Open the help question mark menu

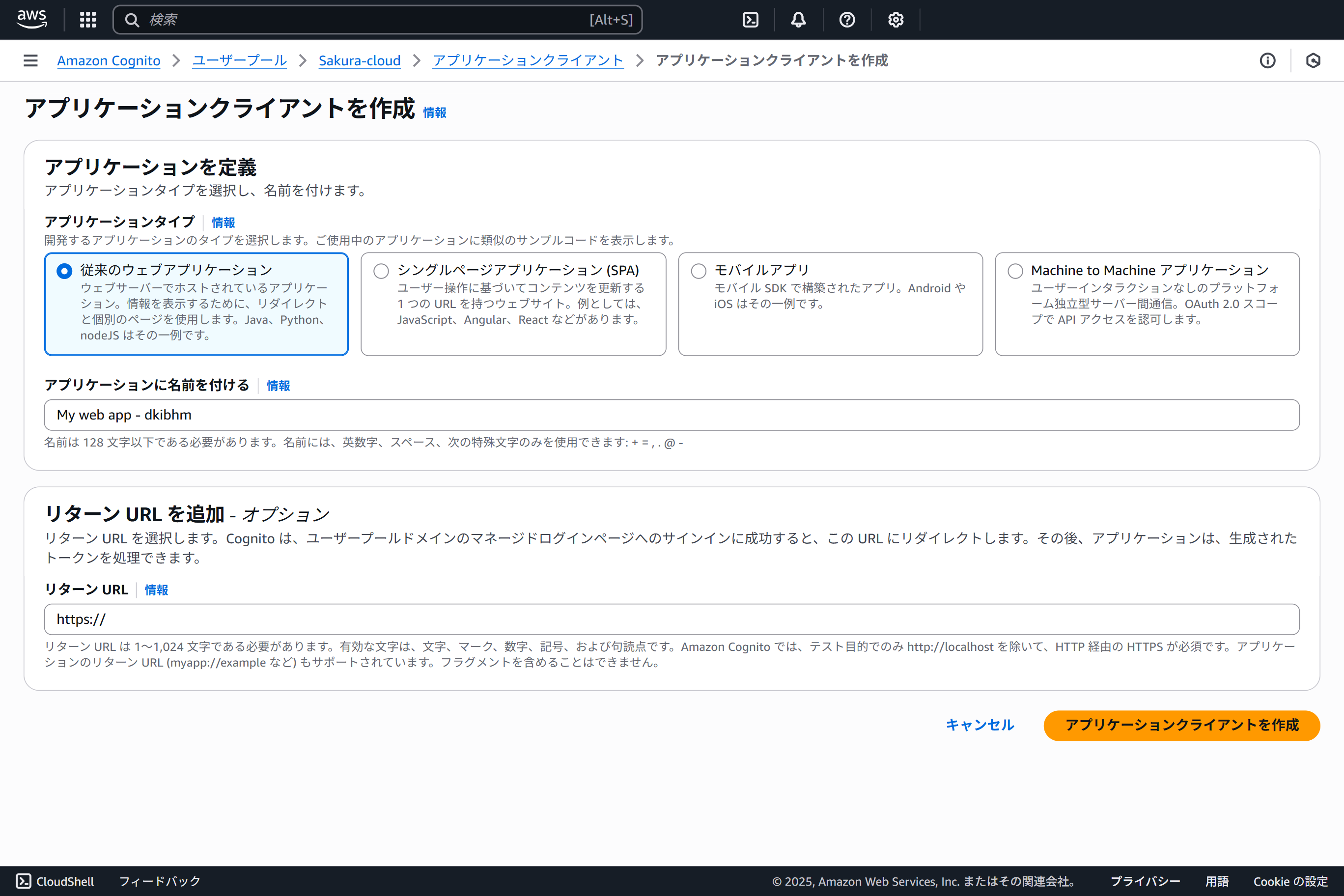847,20
